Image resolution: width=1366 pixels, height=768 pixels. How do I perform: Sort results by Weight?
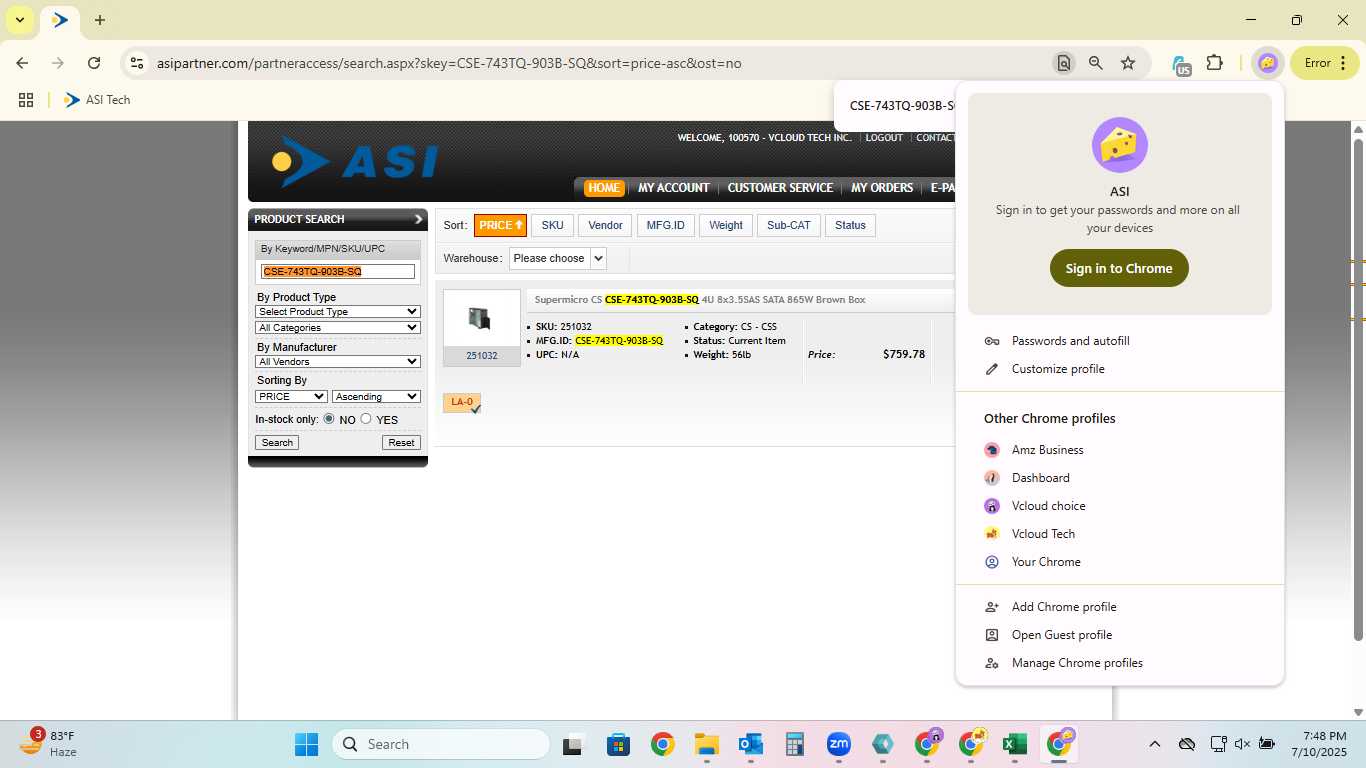point(726,225)
